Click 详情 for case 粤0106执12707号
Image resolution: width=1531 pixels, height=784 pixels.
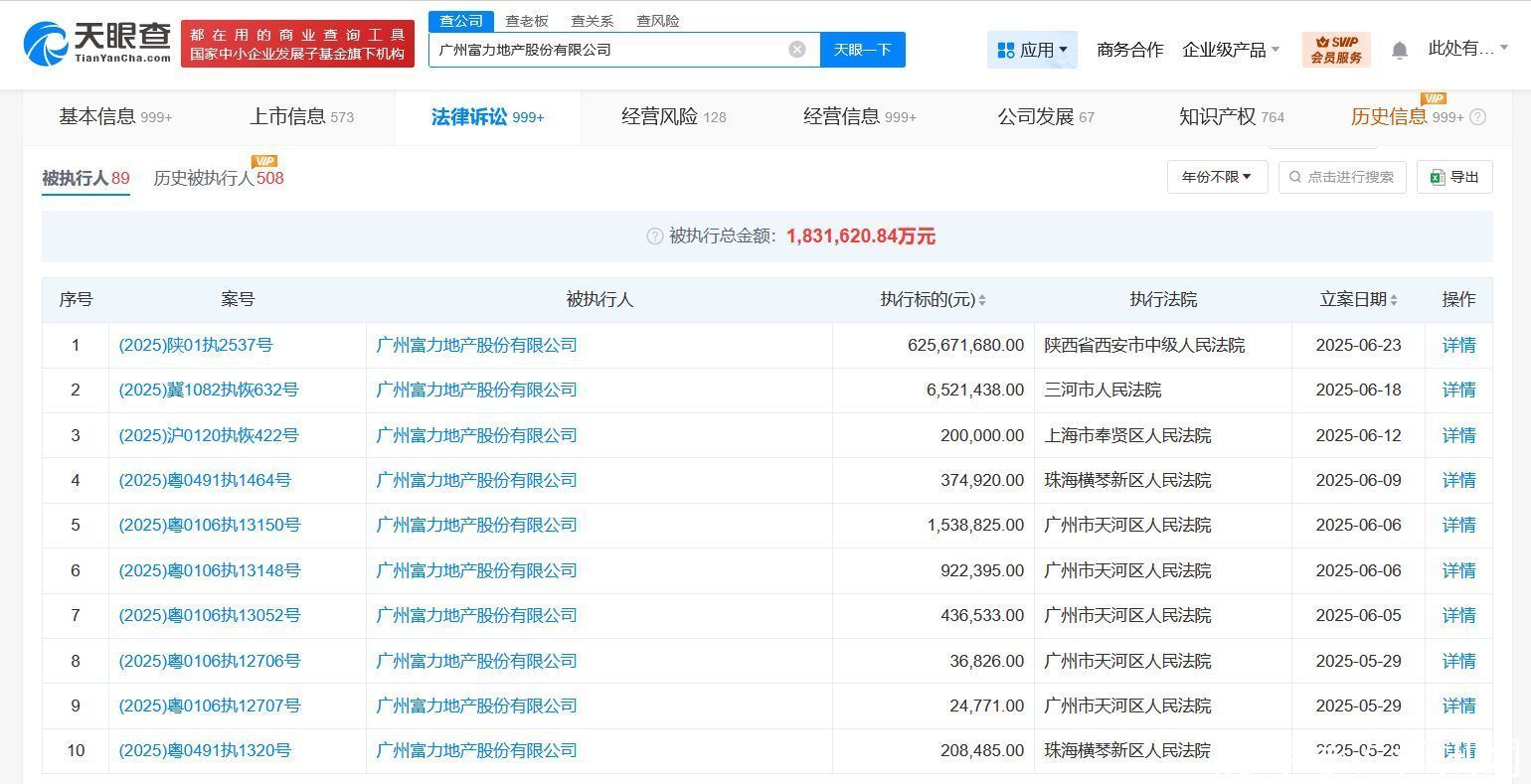[1458, 706]
